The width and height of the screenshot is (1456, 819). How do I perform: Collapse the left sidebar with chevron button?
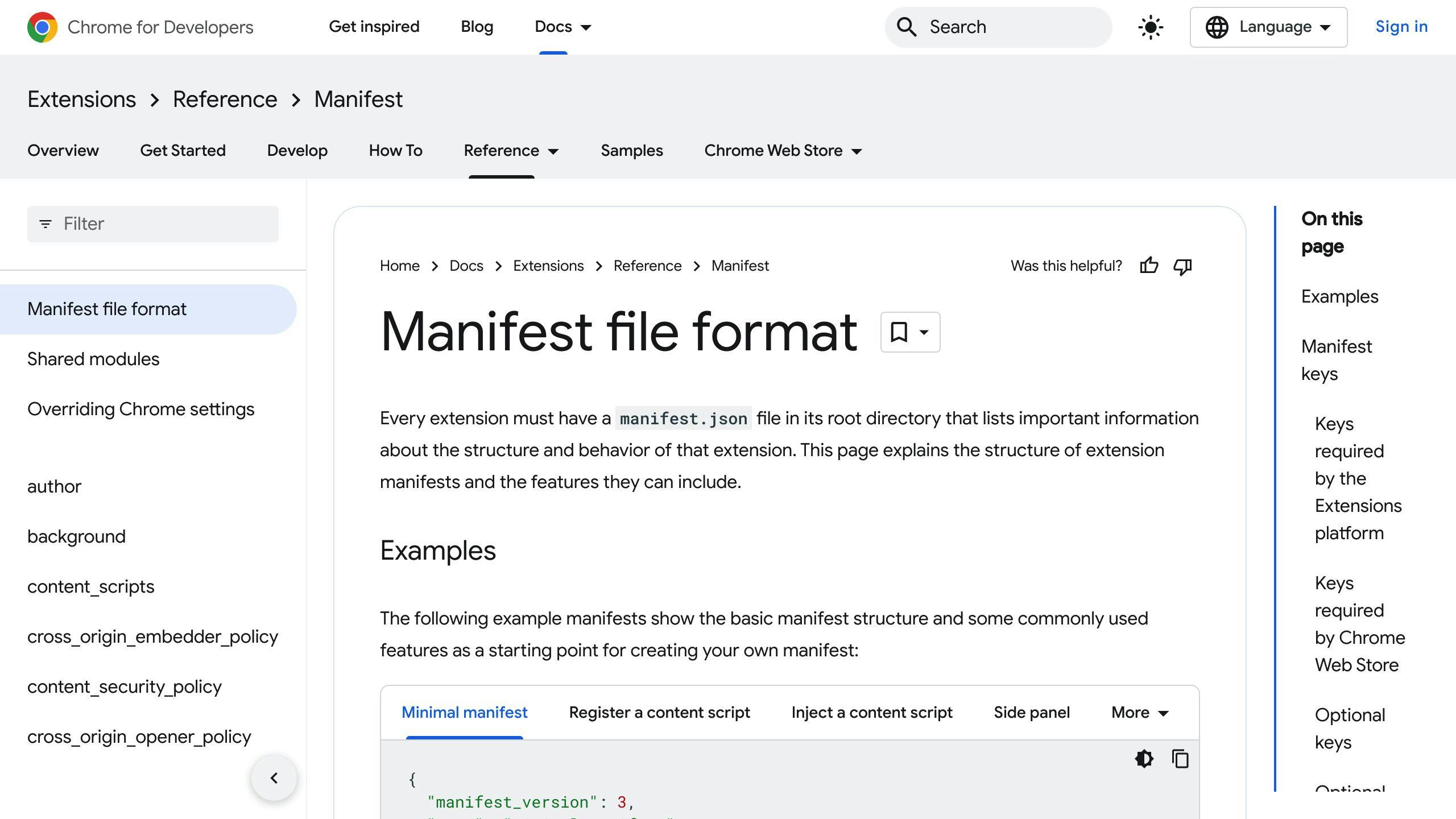[x=275, y=777]
